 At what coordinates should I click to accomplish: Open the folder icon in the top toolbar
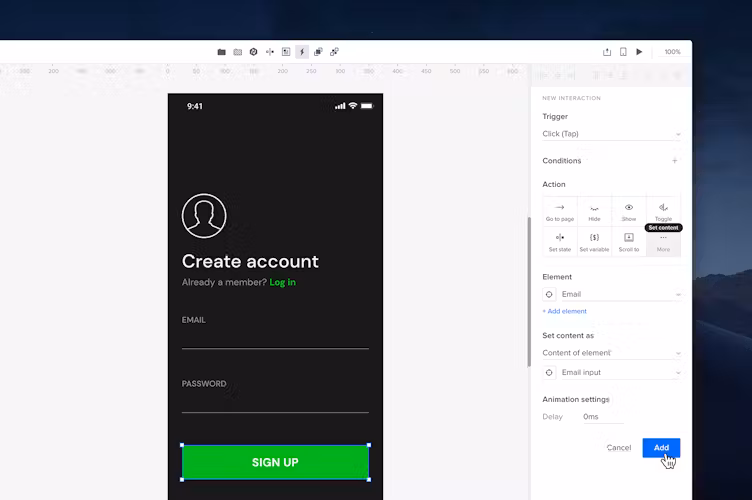pyautogui.click(x=222, y=52)
